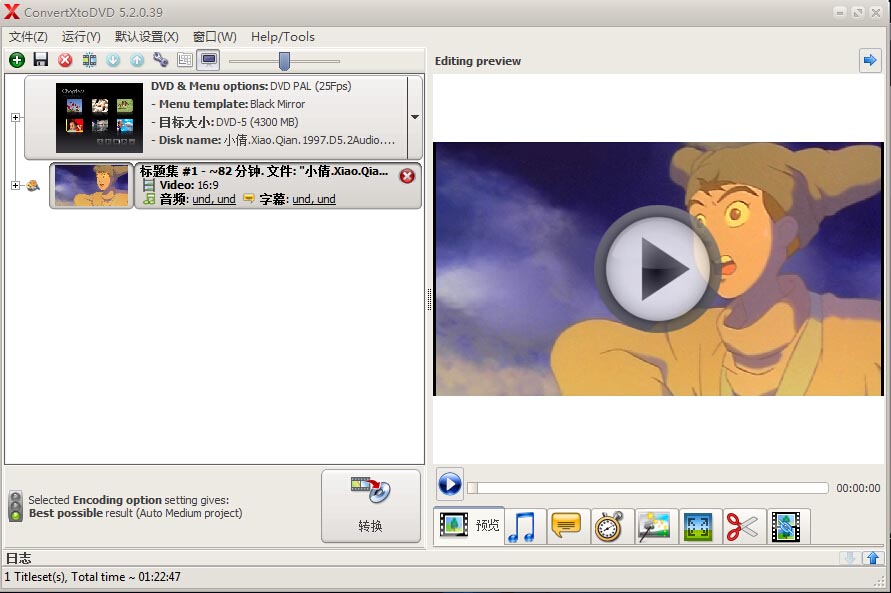891x593 pixels.
Task: Click the Menu template: Black Mirror line
Action: click(x=228, y=104)
